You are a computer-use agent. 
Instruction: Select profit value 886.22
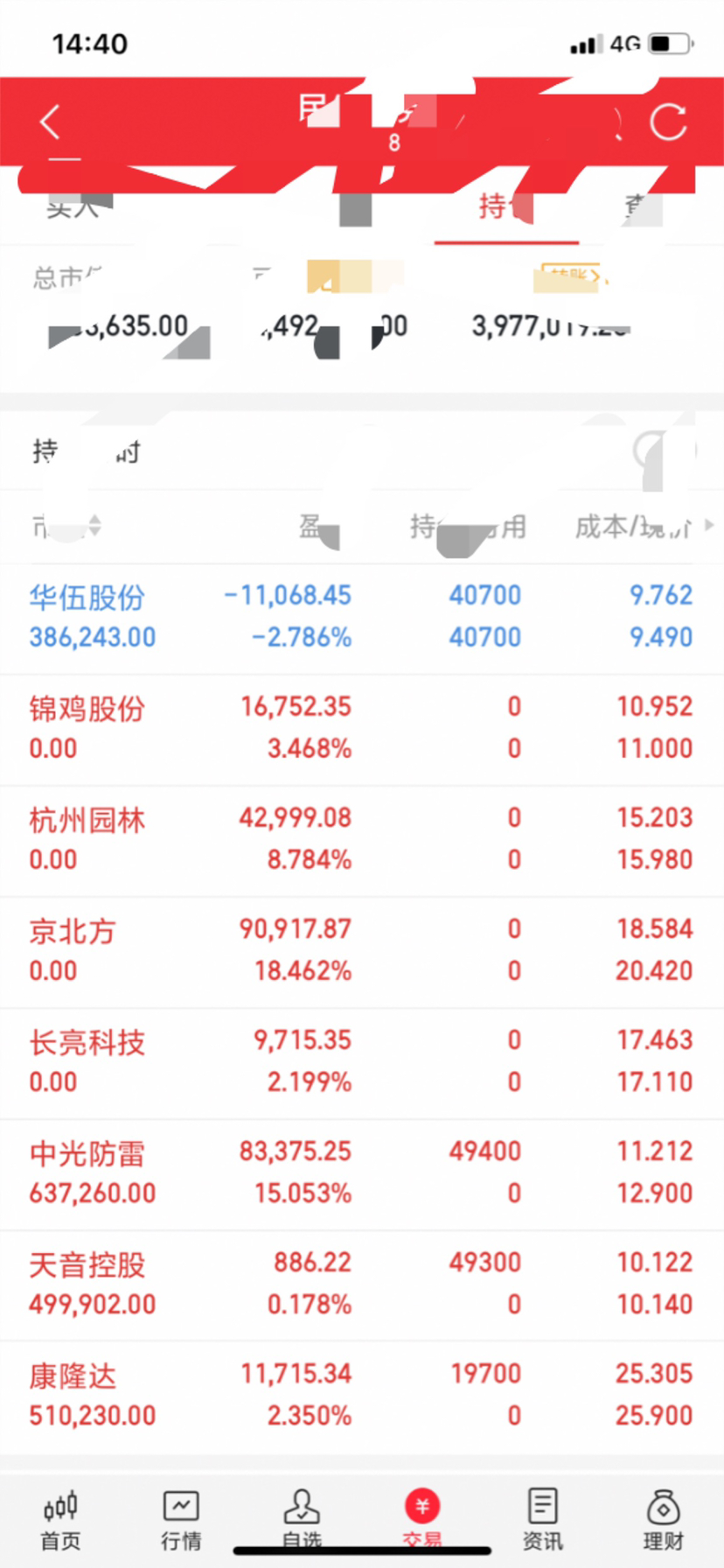[312, 1263]
